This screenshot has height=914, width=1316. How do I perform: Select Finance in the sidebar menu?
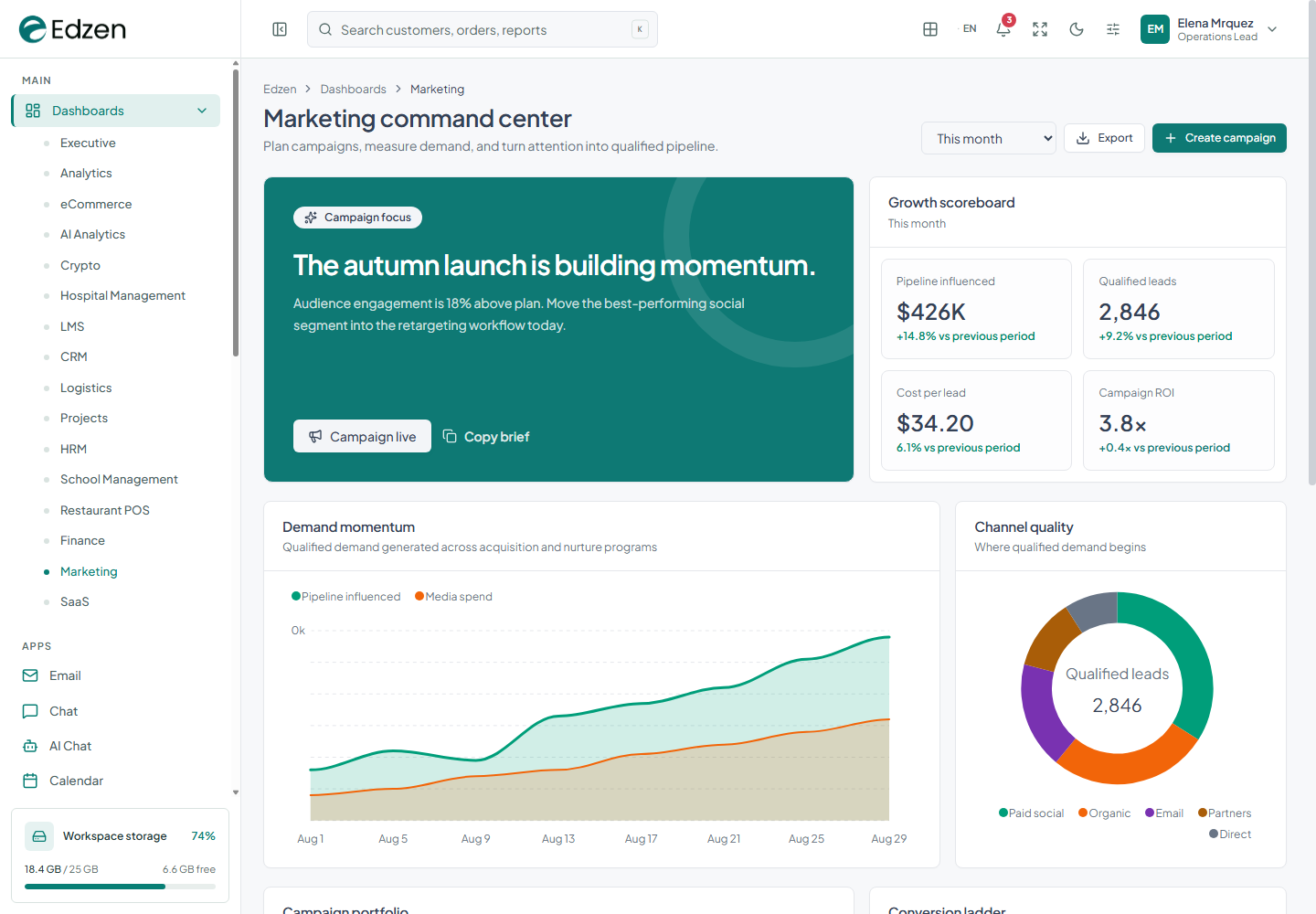[82, 540]
